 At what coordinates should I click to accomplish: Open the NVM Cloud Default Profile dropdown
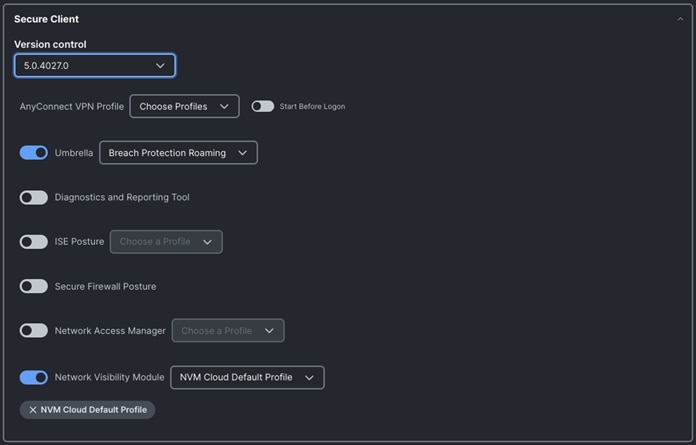tap(247, 377)
